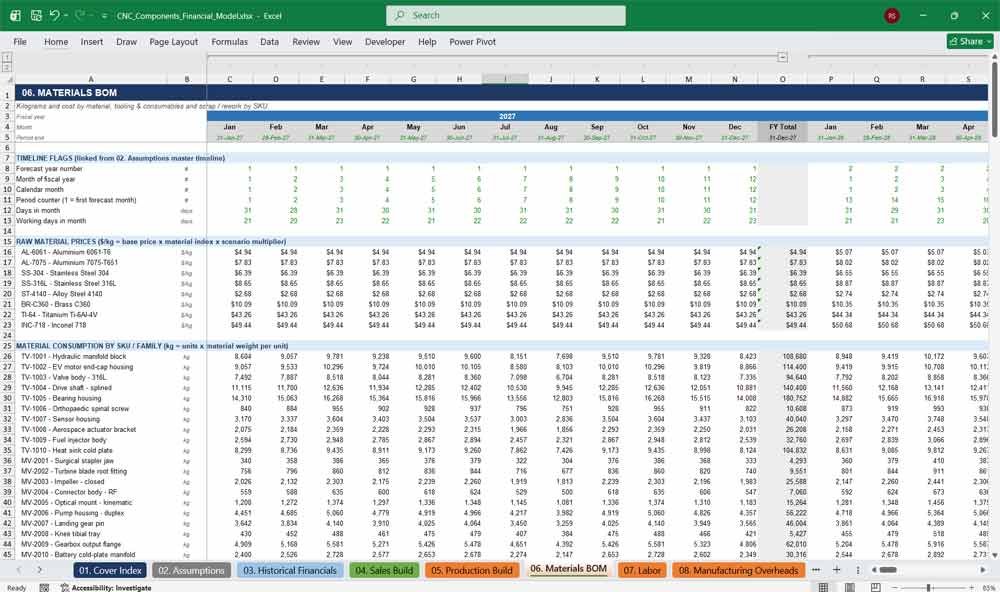Screen dimensions: 1000x592
Task: Click 'MV-2007 - Landing gear pin' row label
Action: point(62,523)
